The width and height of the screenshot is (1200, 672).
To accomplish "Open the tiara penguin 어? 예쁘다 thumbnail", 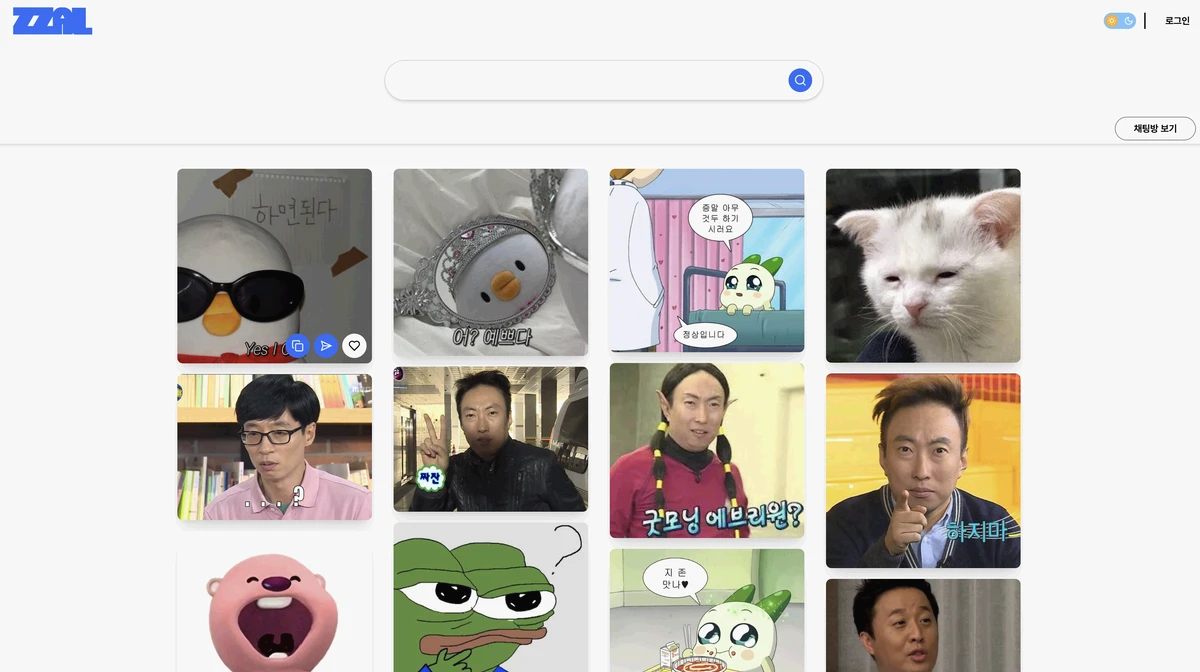I will (491, 262).
